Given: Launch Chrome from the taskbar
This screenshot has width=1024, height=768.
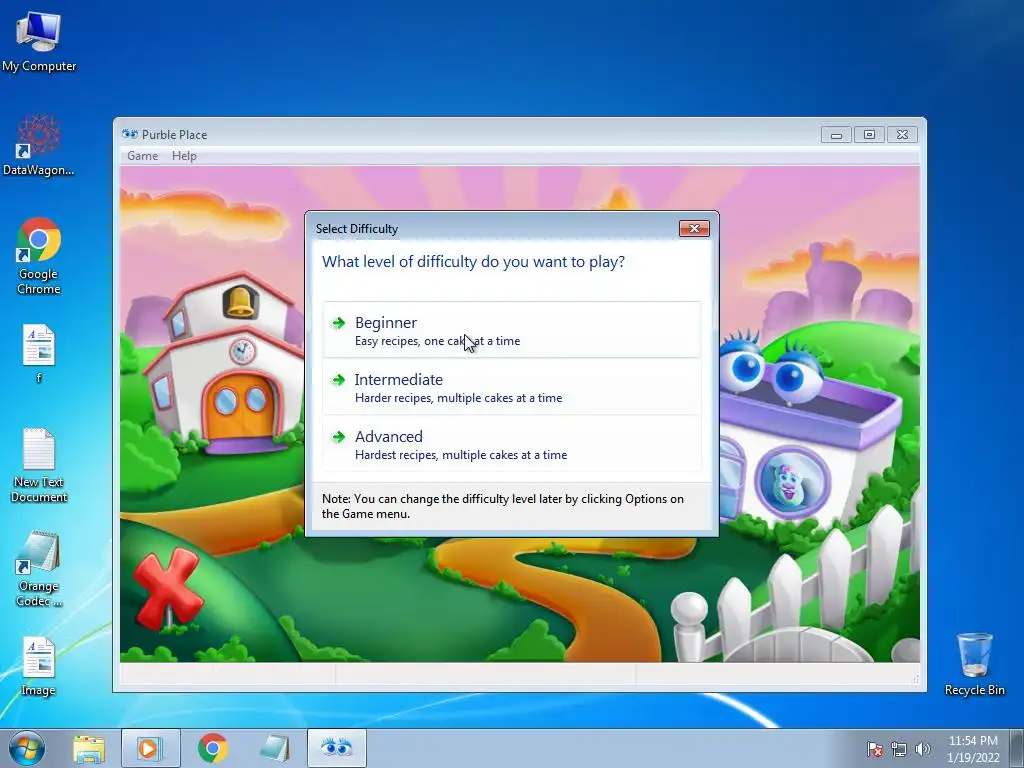Looking at the screenshot, I should click(213, 748).
